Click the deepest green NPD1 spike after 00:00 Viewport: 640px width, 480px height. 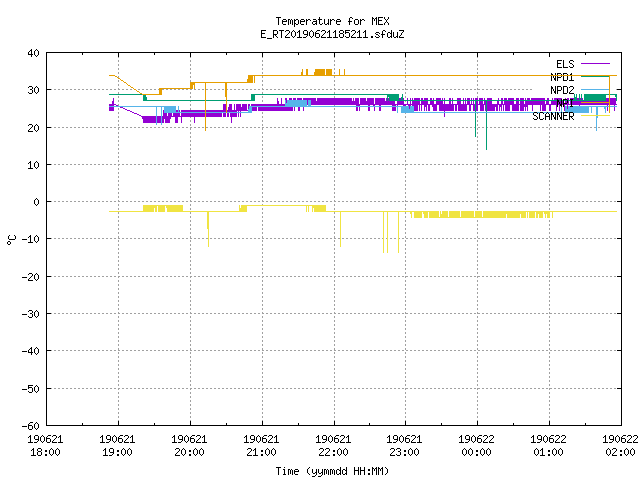487,124
